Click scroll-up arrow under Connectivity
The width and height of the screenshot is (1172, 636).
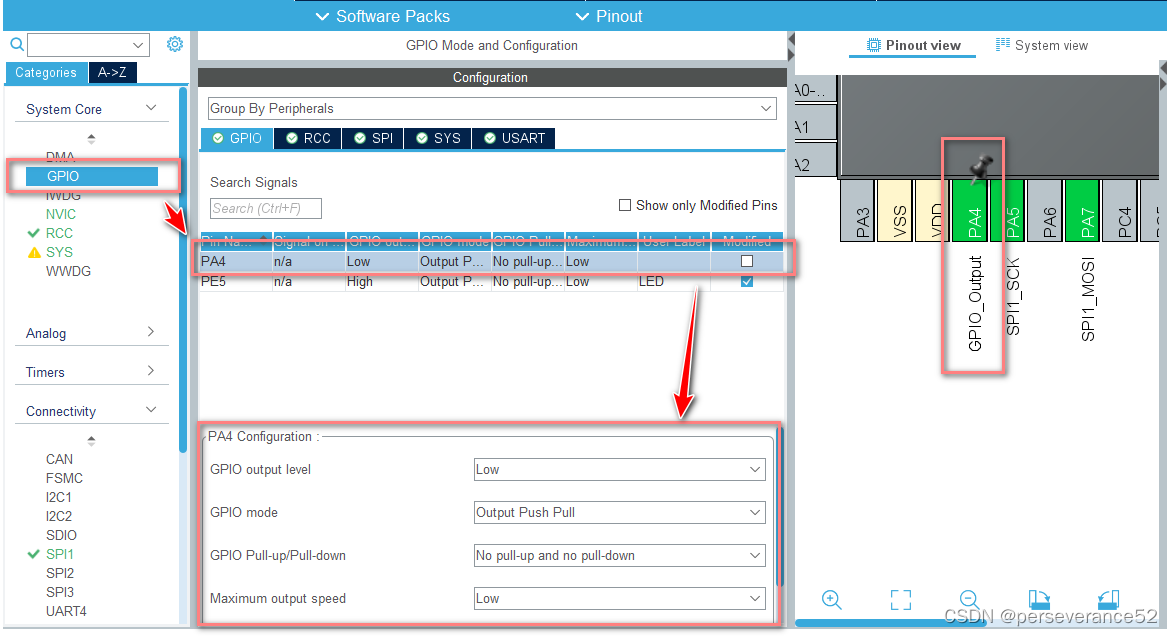click(91, 440)
